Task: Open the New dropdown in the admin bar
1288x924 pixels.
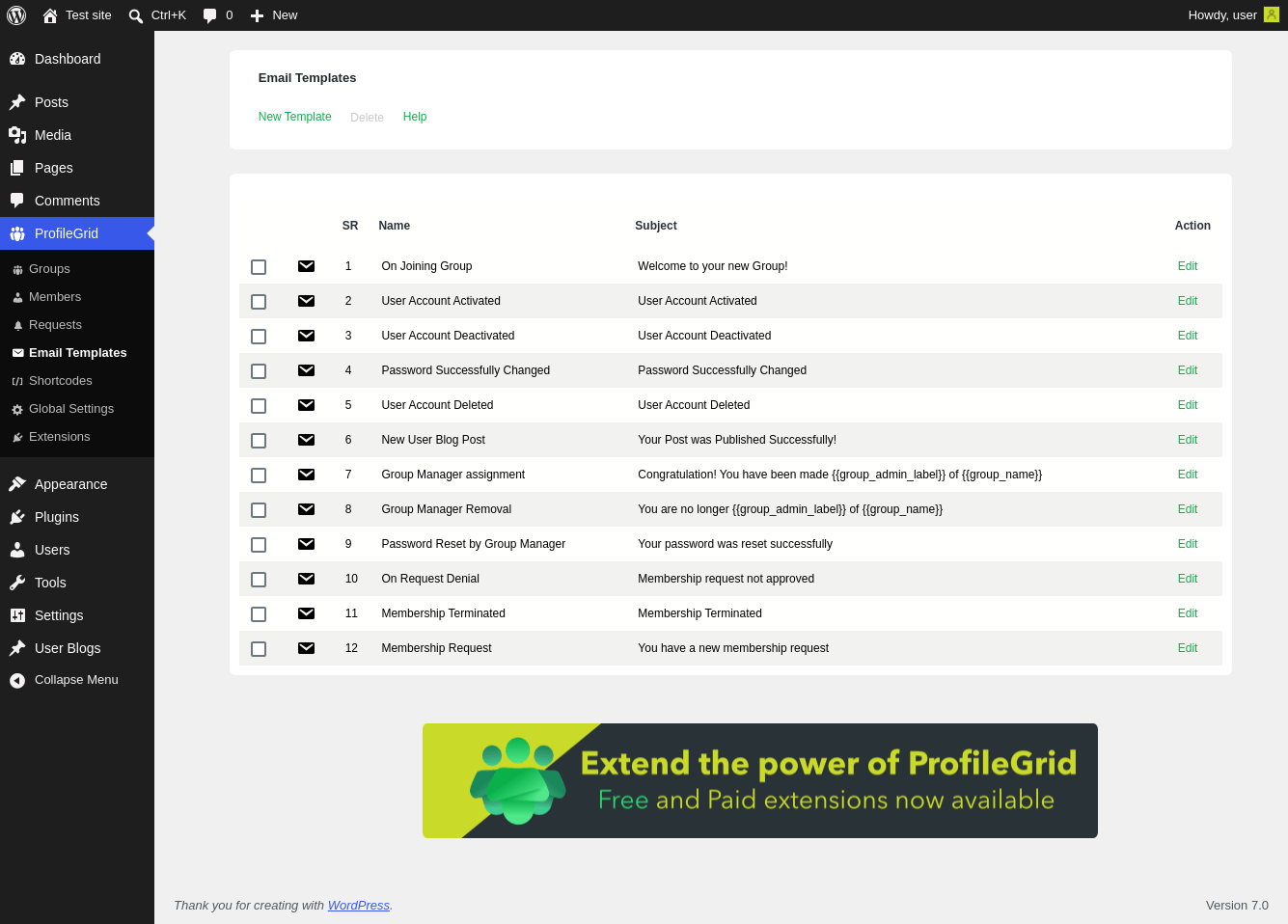Action: click(274, 15)
